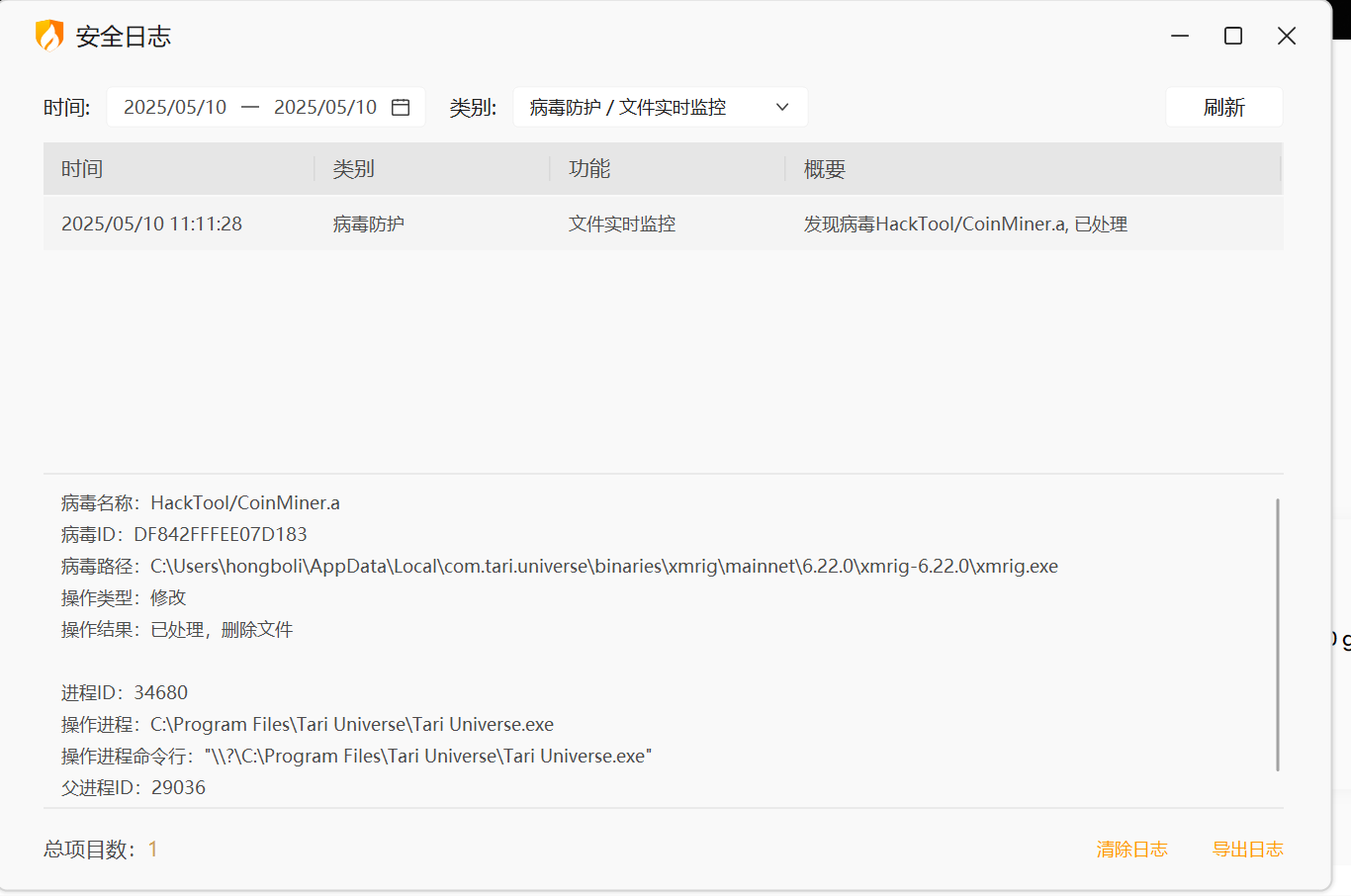Viewport: 1351px width, 896px height.
Task: Click the 清除日志 link
Action: (1131, 849)
